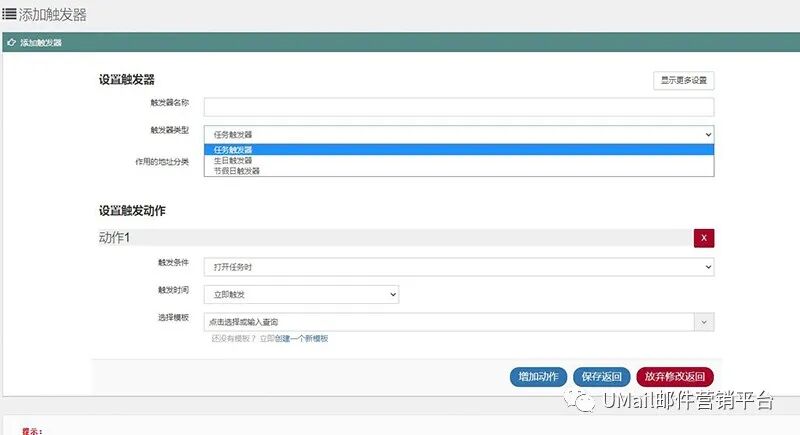Screen dimensions: 800x435
Task: Click the 增加动作 button
Action: pos(538,377)
